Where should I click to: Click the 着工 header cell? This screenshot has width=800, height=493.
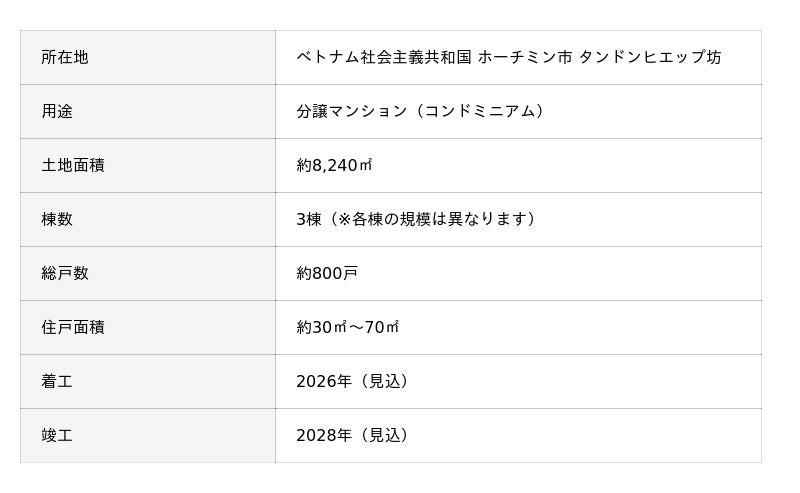click(57, 382)
